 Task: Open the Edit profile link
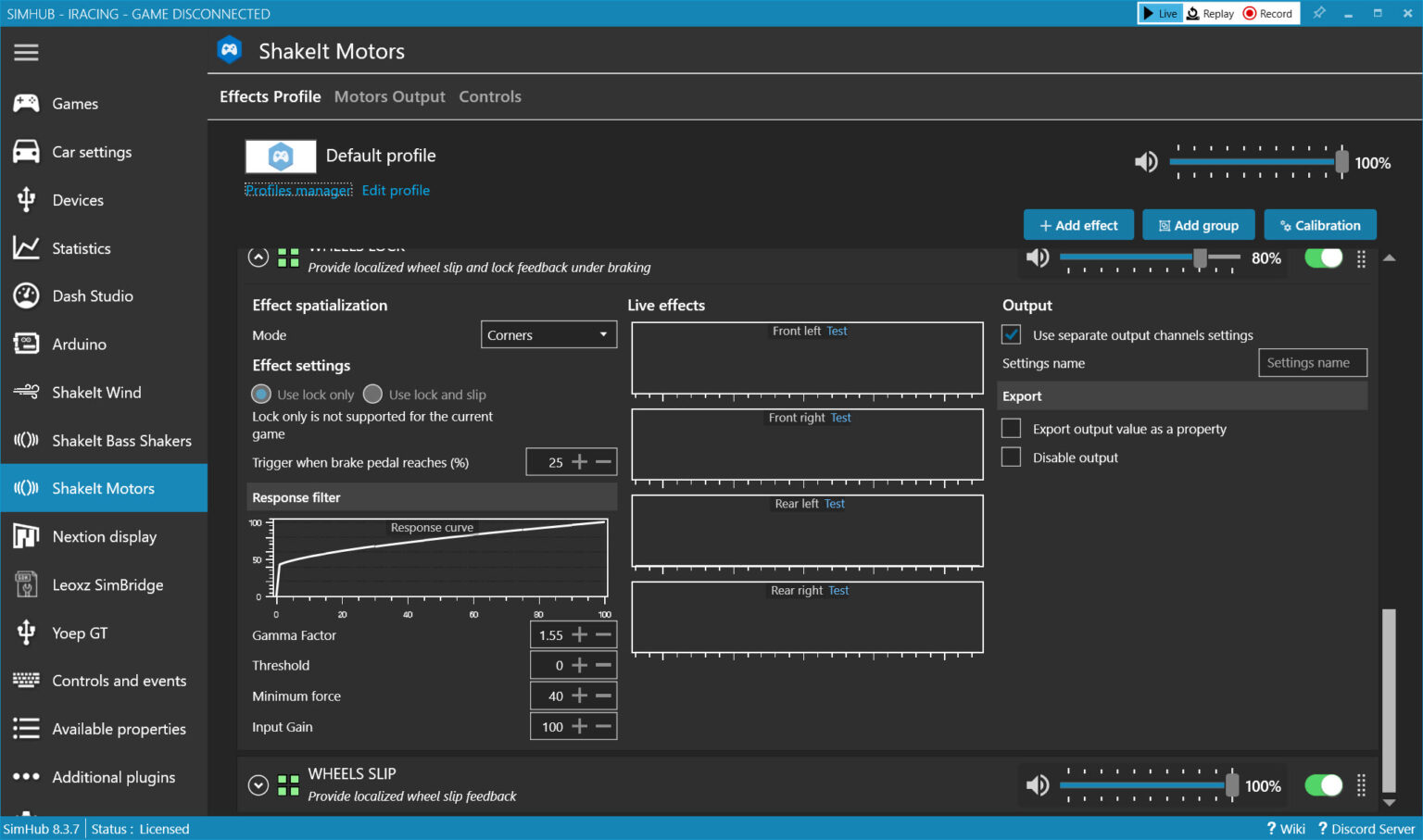click(x=396, y=190)
